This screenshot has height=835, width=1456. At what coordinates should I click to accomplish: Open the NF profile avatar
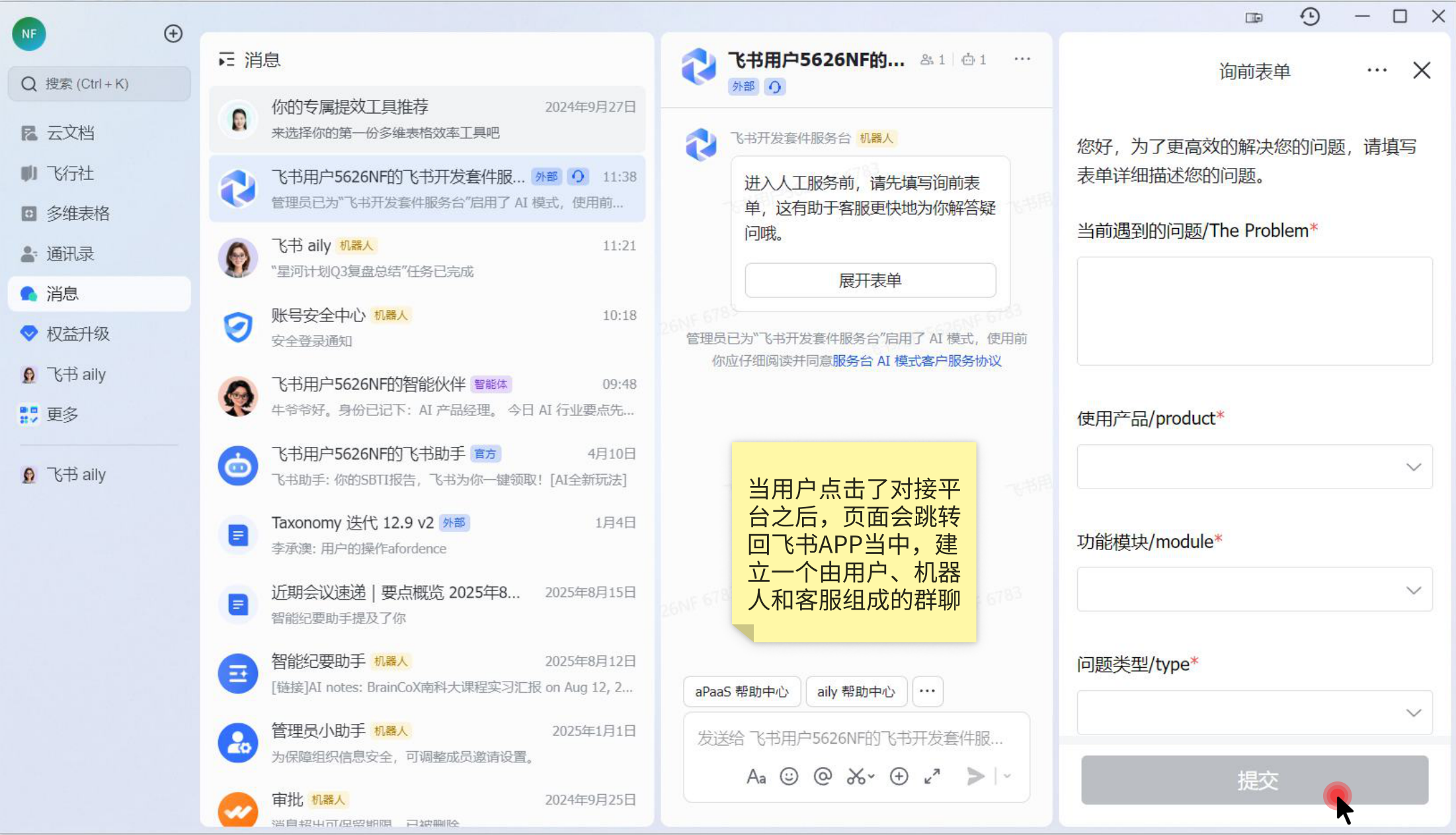click(x=28, y=34)
